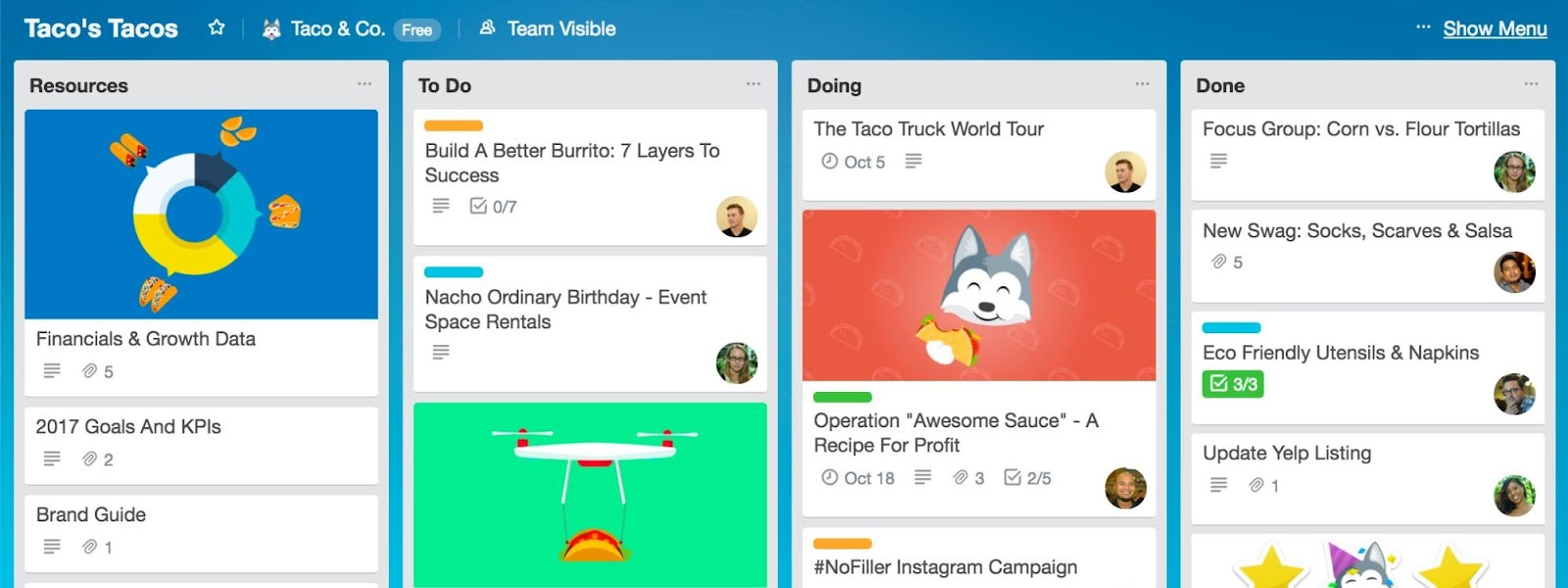Image resolution: width=1568 pixels, height=588 pixels.
Task: Click the Oct 5 due date clock icon
Action: [829, 161]
